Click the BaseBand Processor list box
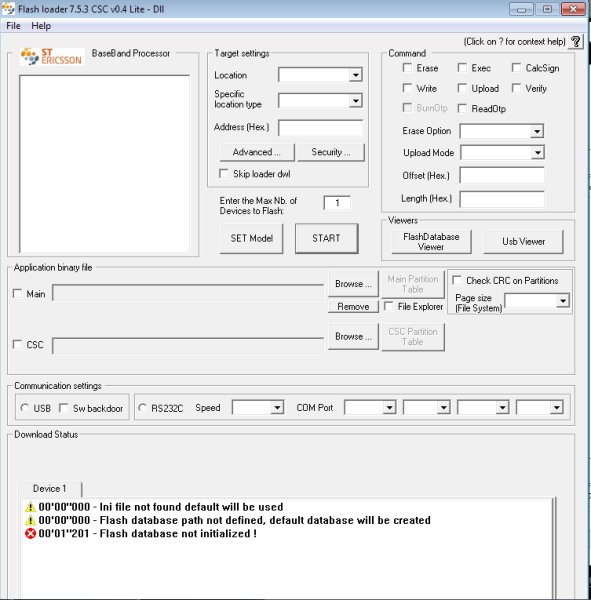Screen dimensions: 591x600 click(x=104, y=163)
